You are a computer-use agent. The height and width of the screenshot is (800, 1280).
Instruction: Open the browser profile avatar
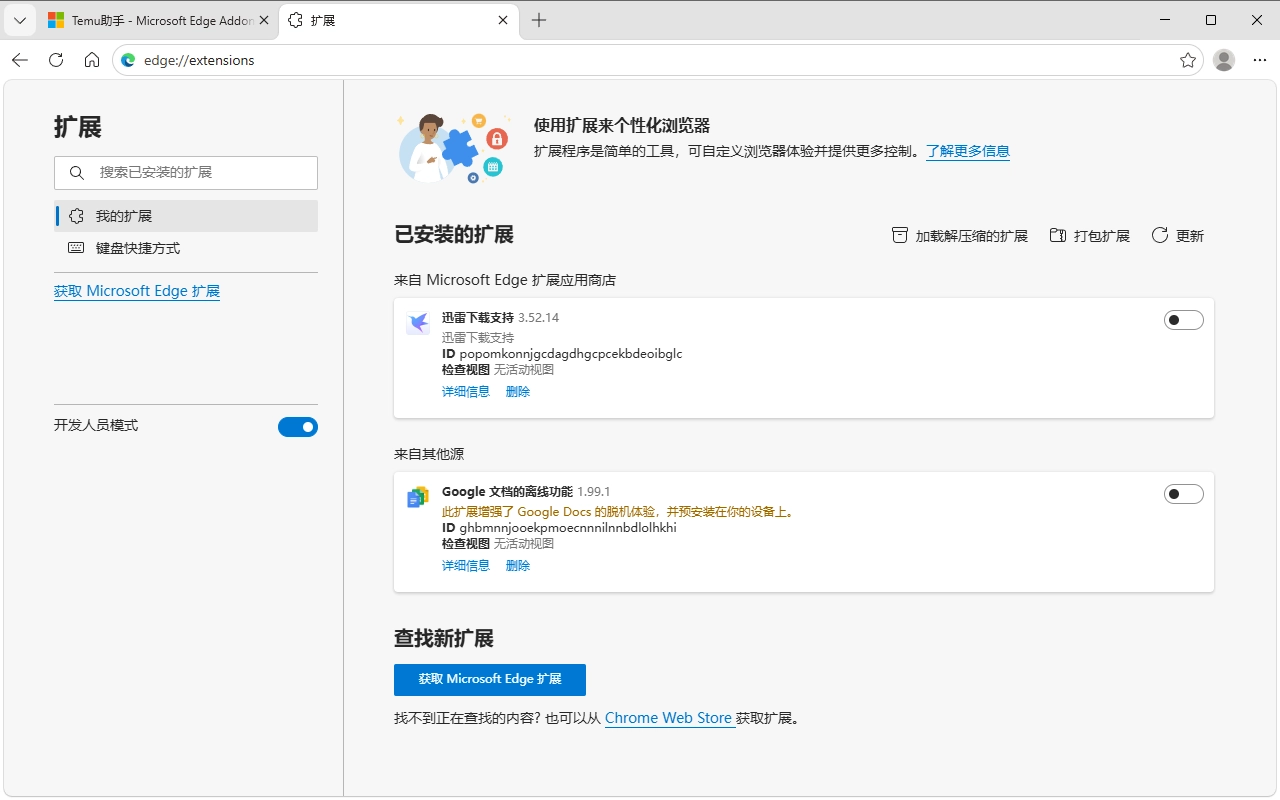click(1223, 60)
